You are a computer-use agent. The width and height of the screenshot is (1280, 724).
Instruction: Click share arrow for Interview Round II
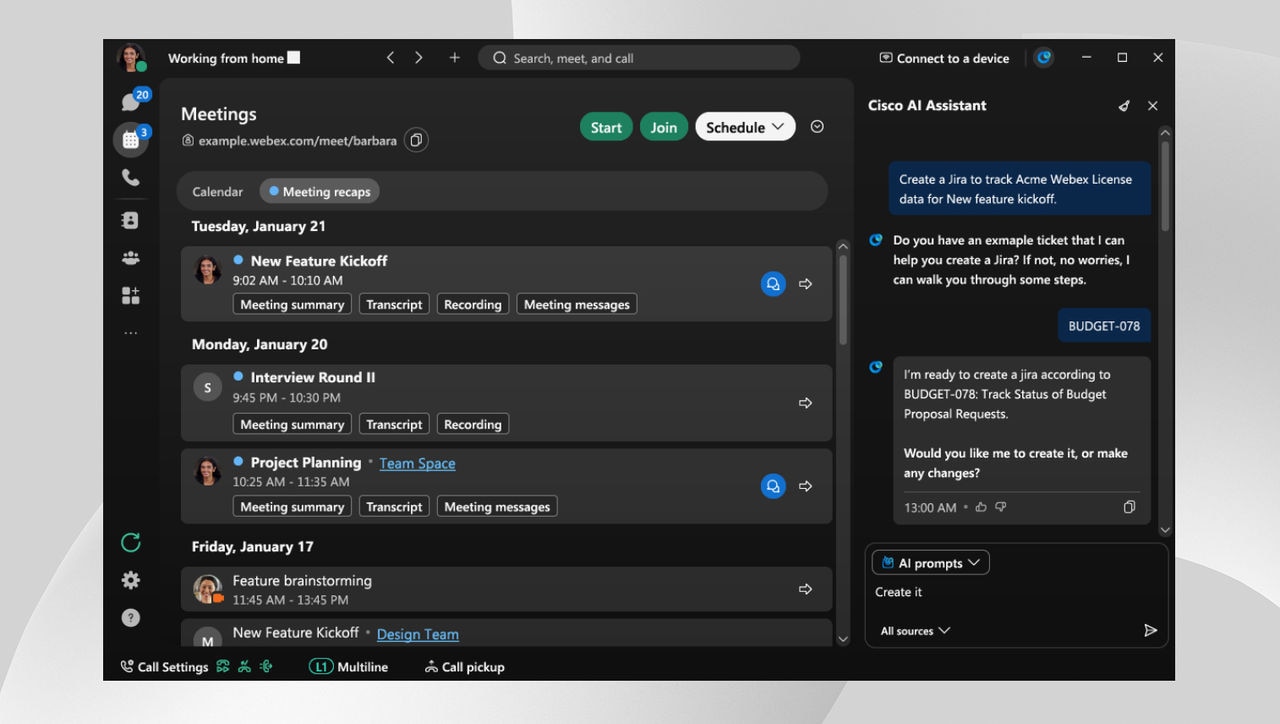coord(806,403)
